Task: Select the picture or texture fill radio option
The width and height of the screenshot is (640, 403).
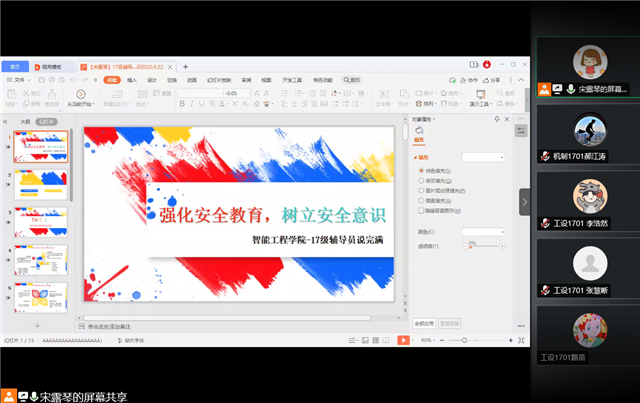Action: (x=421, y=191)
